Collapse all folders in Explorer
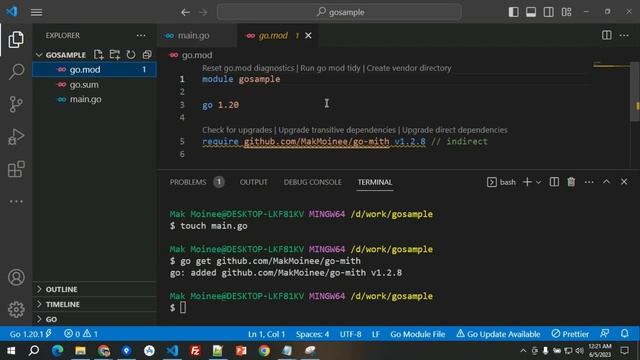640x360 pixels. click(147, 55)
